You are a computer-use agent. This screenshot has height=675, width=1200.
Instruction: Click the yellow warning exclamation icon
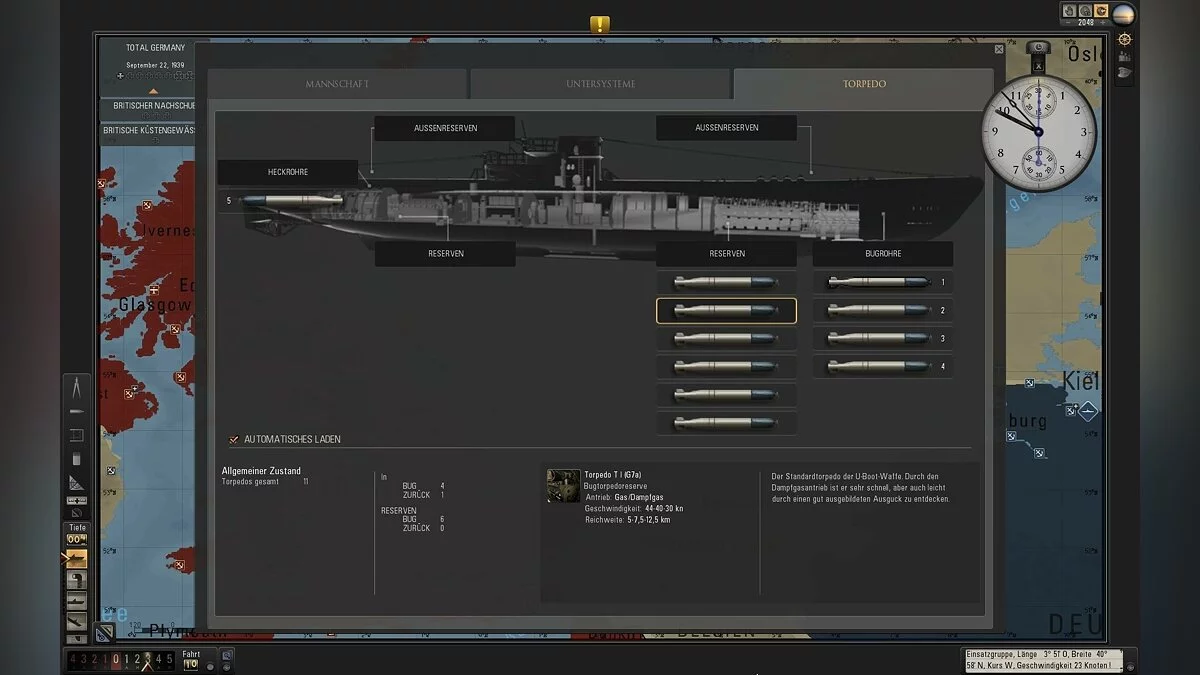pyautogui.click(x=599, y=25)
